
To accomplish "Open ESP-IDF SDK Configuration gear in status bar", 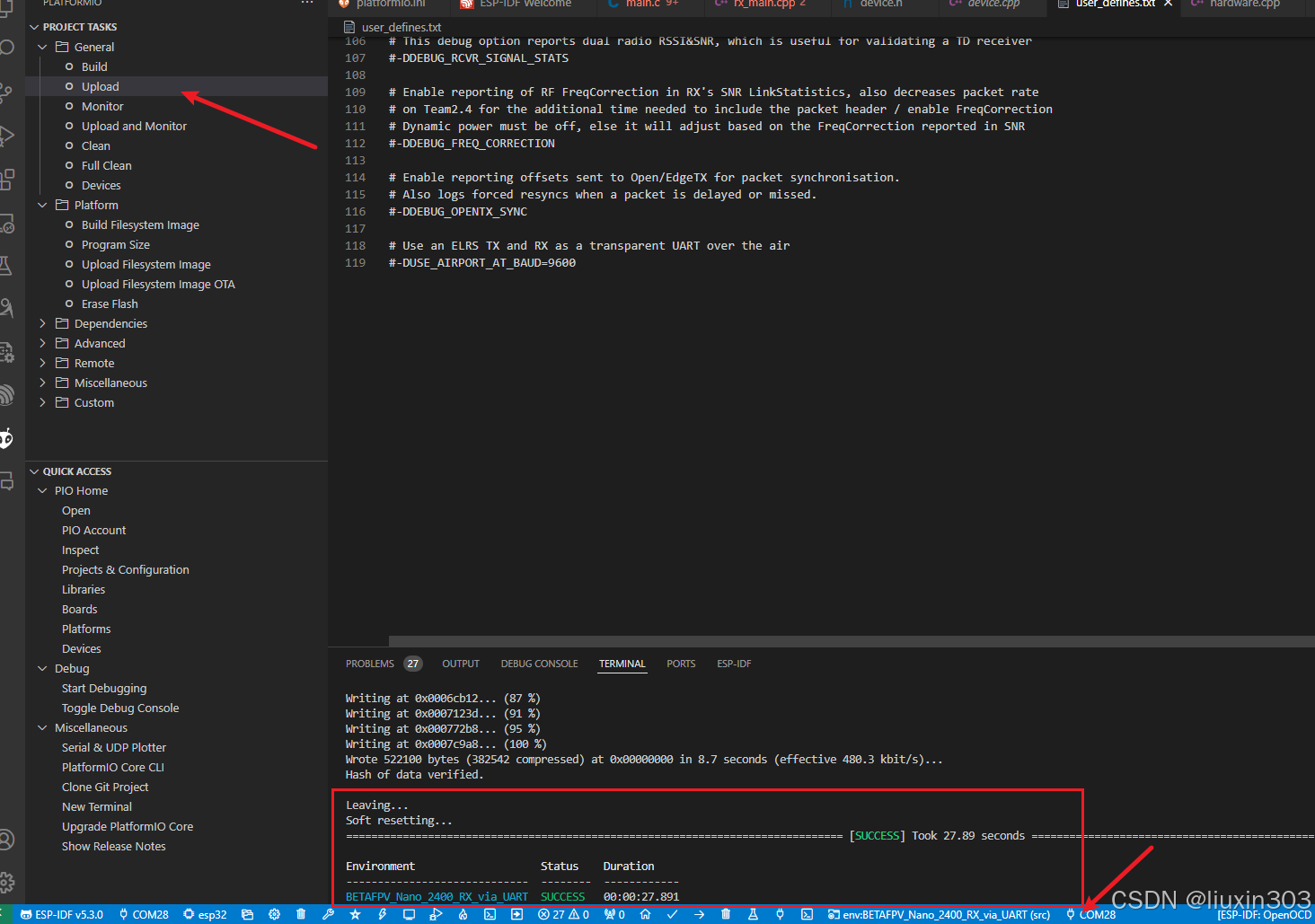I will coord(274,914).
